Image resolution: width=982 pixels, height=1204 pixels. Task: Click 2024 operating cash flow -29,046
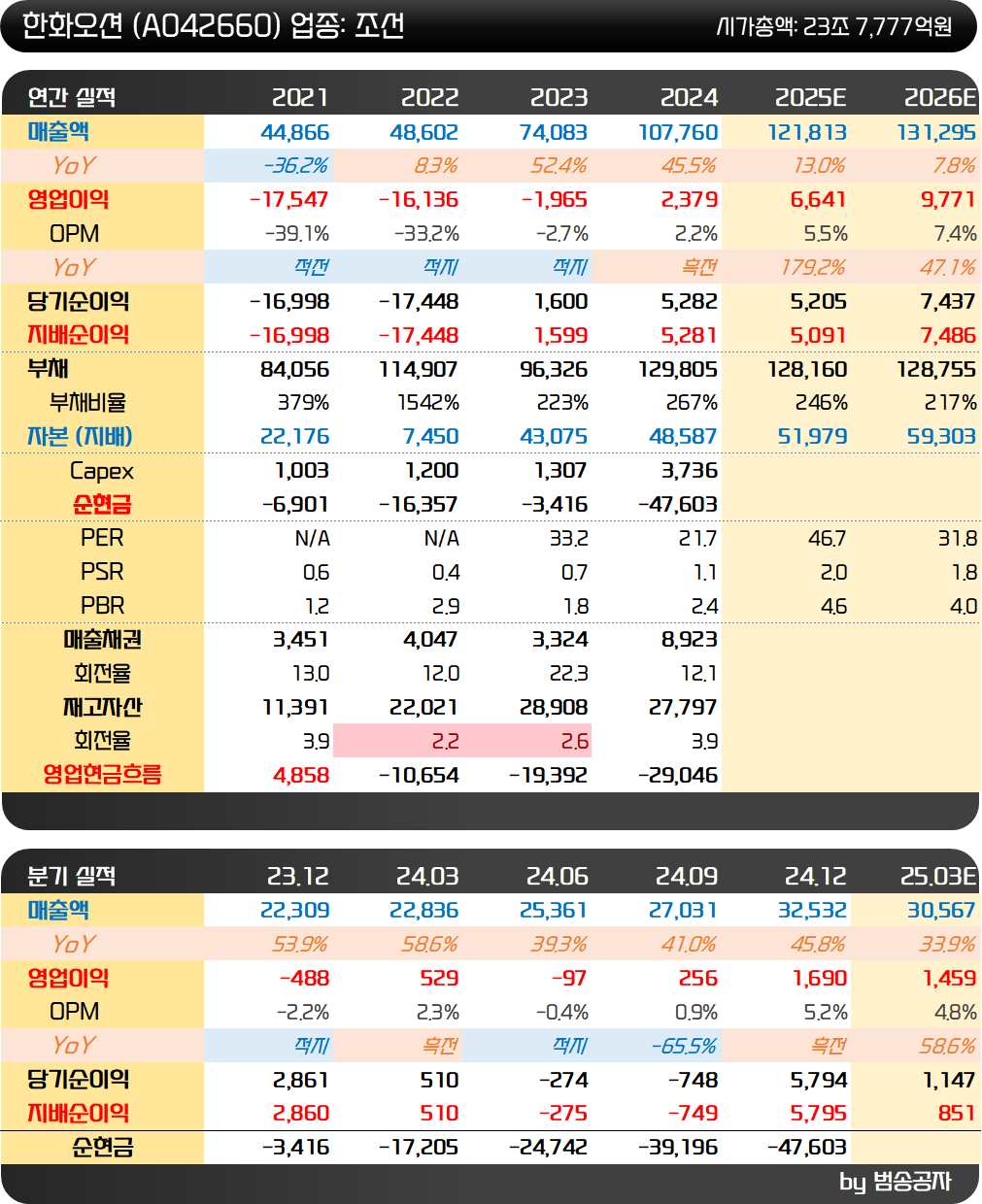tap(678, 776)
